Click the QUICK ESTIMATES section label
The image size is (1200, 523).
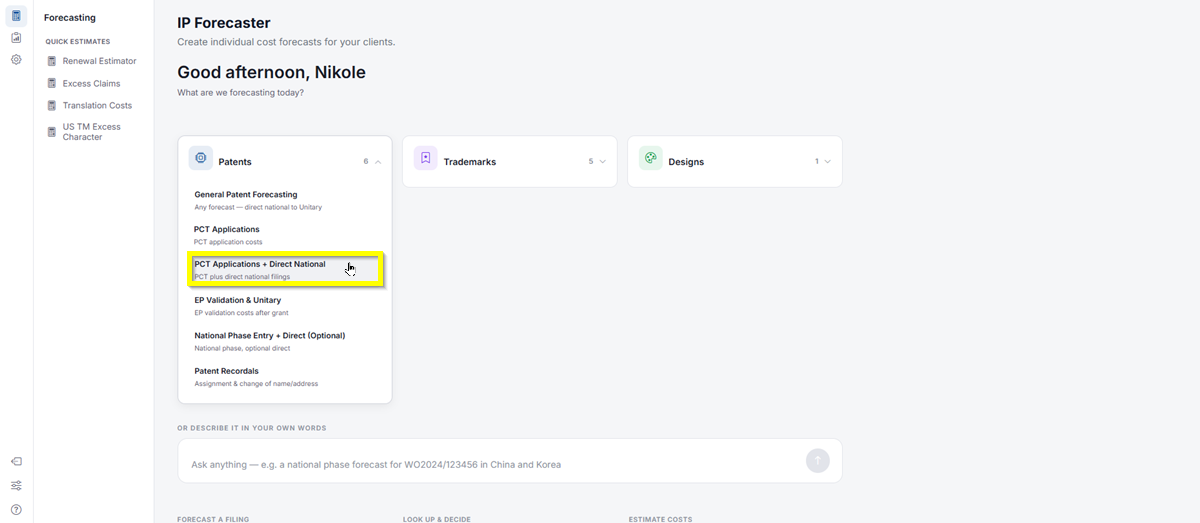(78, 42)
